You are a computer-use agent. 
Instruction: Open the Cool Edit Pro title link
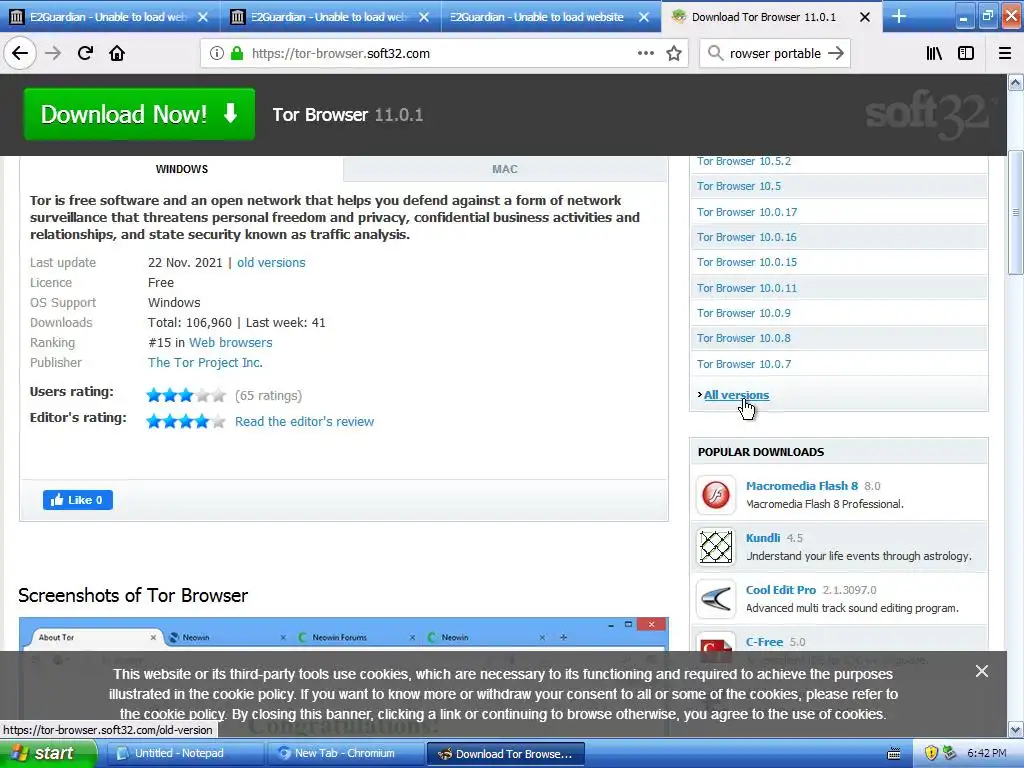781,590
